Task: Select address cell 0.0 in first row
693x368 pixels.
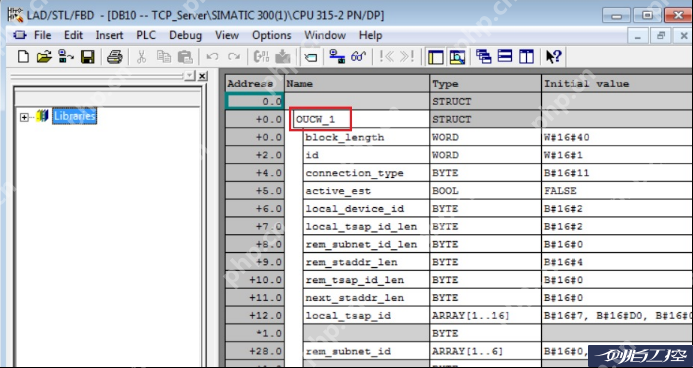Action: [254, 102]
